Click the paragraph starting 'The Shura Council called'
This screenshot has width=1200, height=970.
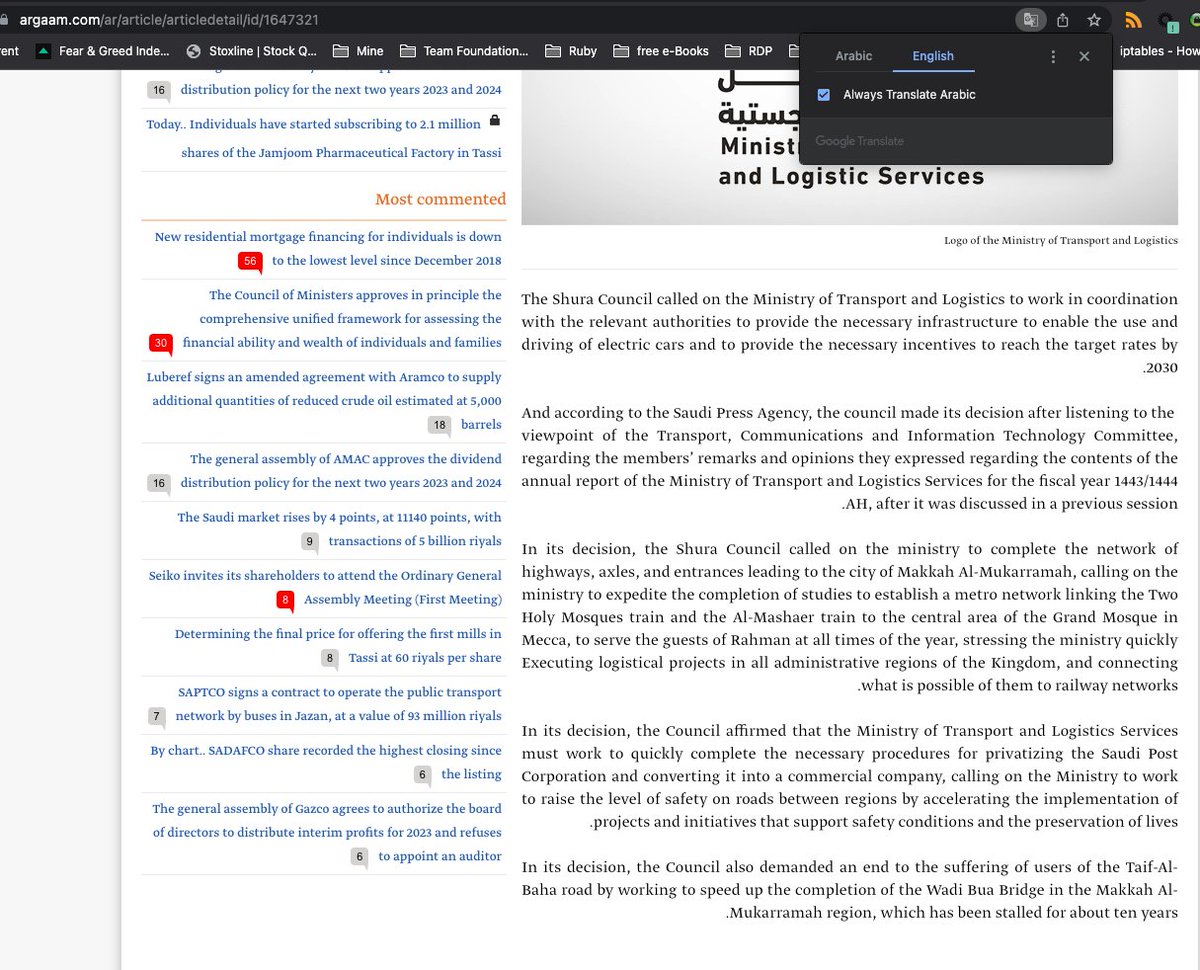(850, 333)
